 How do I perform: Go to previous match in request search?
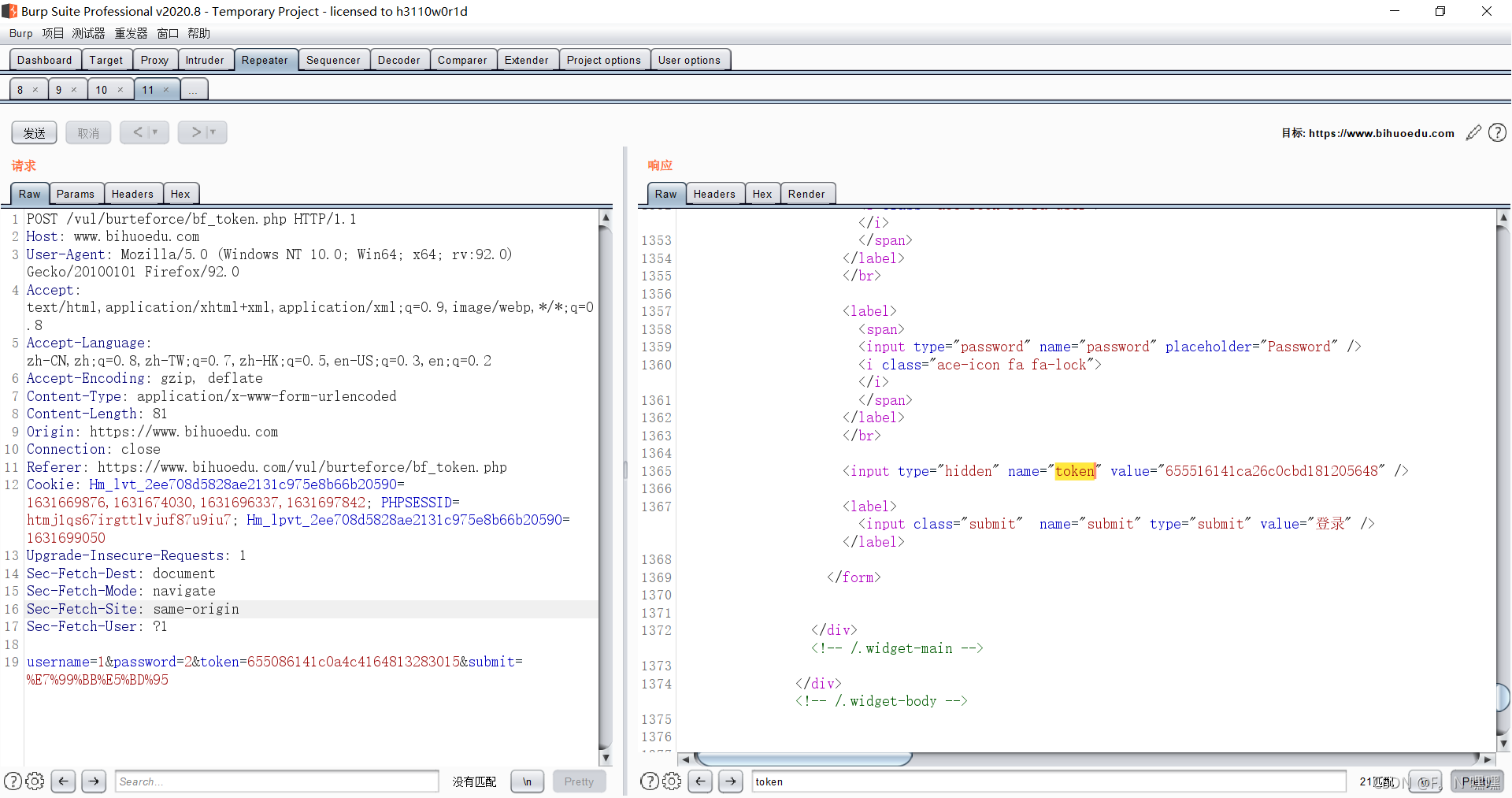point(64,781)
